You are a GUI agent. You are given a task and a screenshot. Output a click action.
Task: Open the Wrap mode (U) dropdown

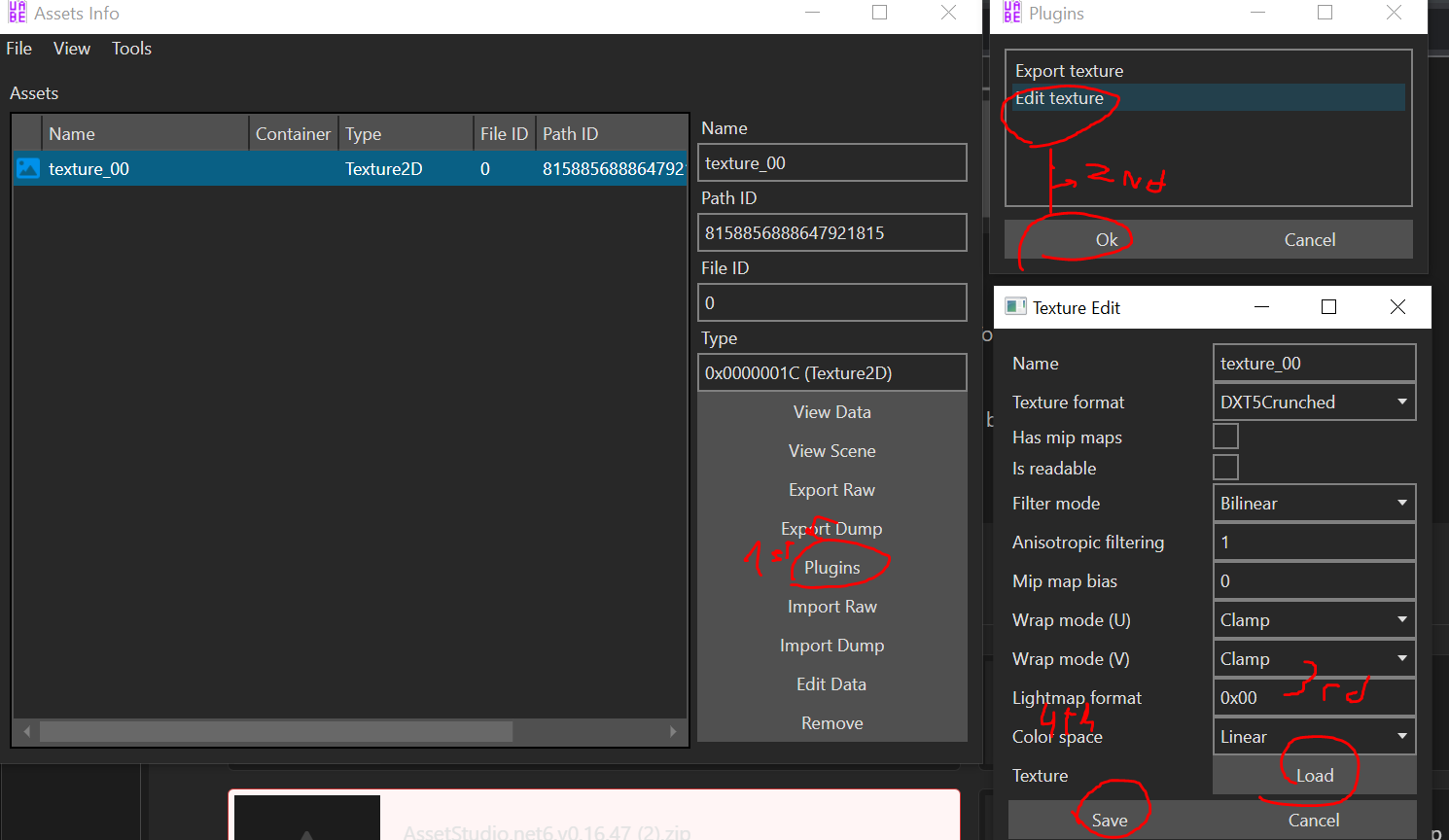pyautogui.click(x=1314, y=619)
